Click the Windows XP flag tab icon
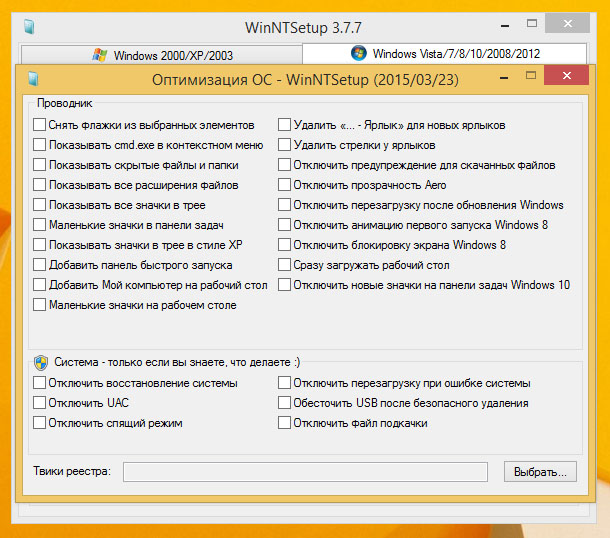The height and width of the screenshot is (538, 610). (x=100, y=55)
